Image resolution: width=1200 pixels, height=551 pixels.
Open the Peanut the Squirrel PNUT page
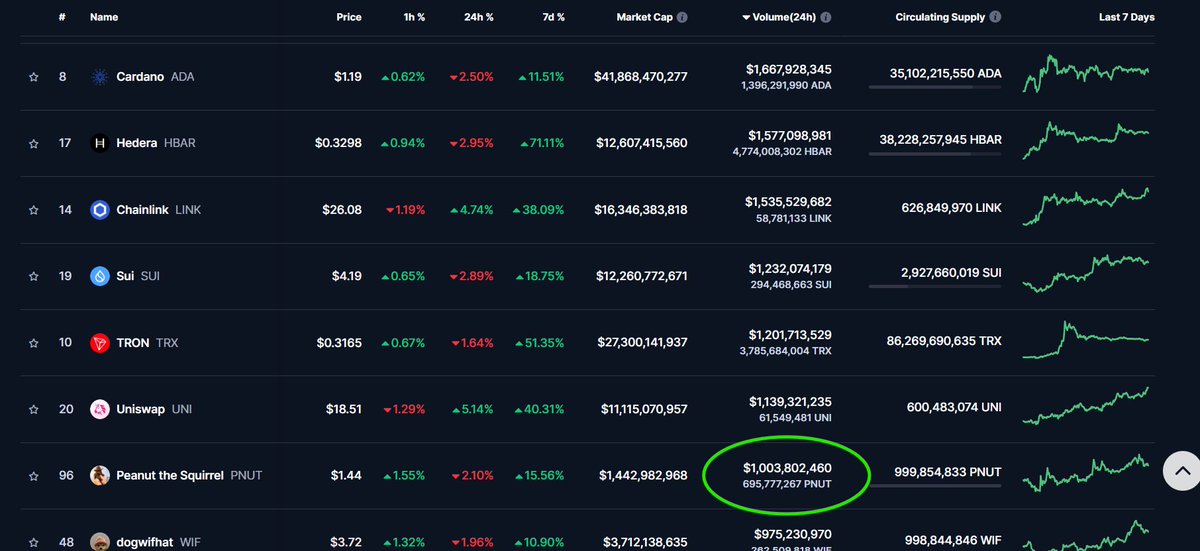(x=189, y=475)
